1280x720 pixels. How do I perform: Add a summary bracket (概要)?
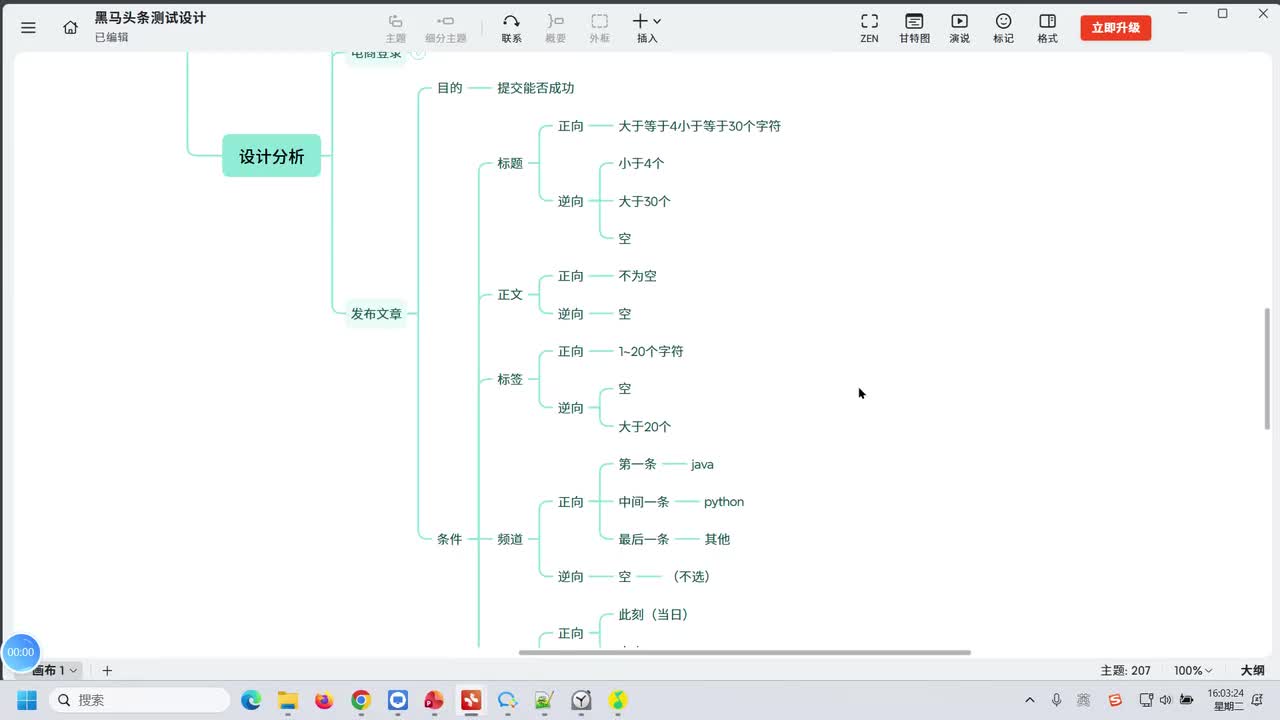coord(555,28)
